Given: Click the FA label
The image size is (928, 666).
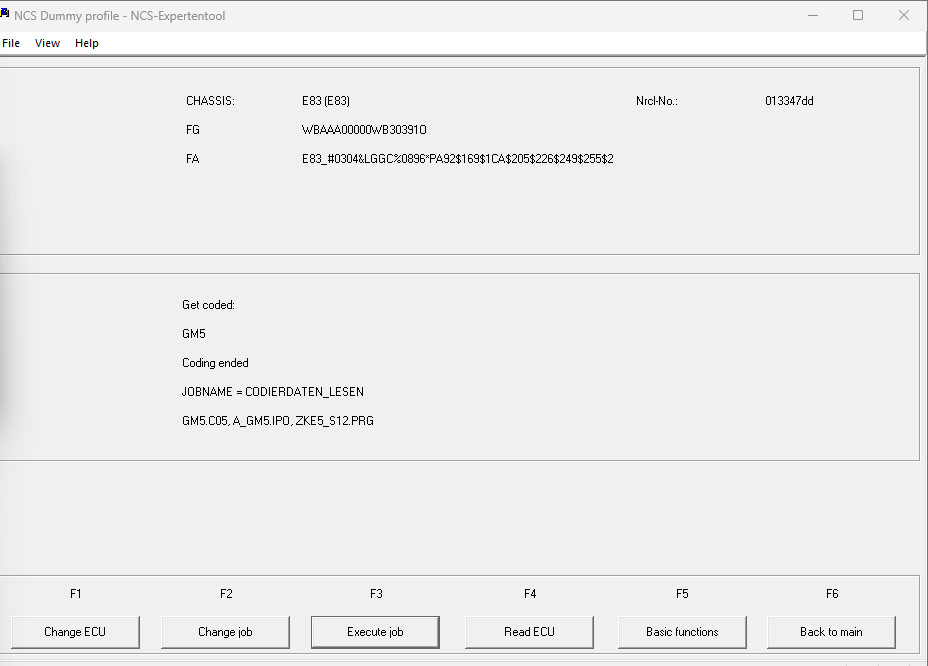Looking at the screenshot, I should point(192,159).
